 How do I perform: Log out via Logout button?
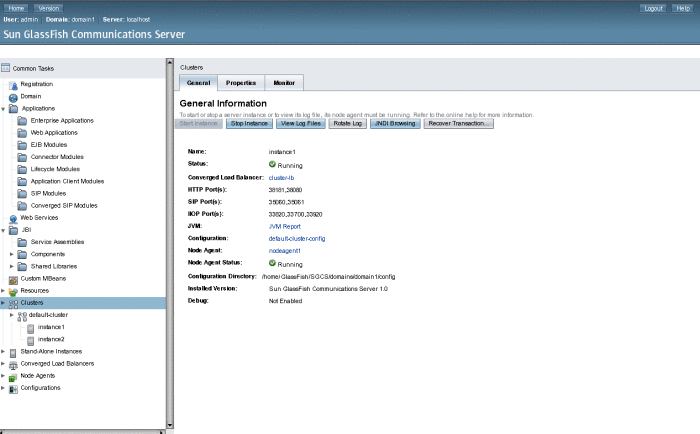click(x=653, y=8)
